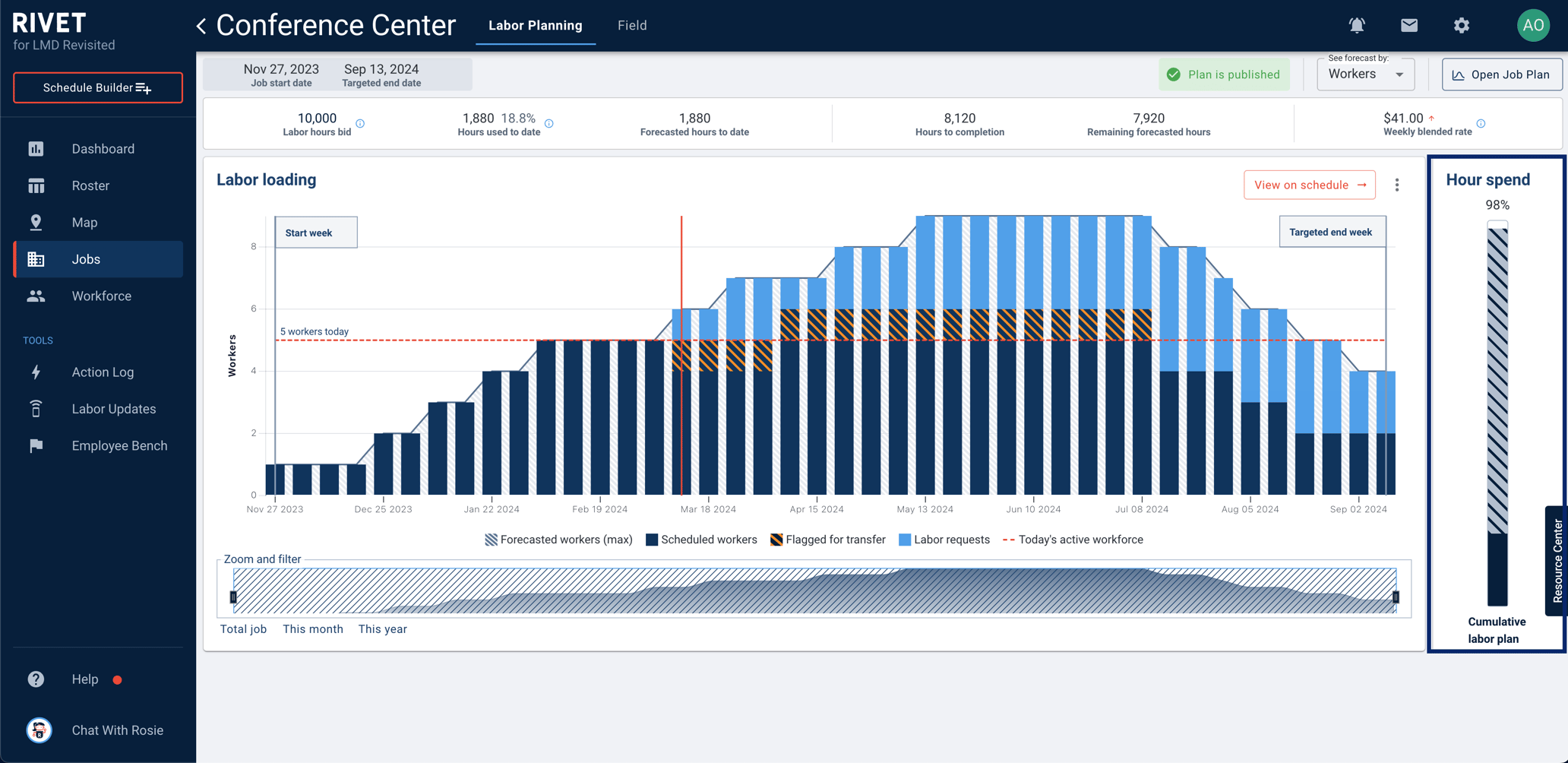
Task: Open the notifications bell icon
Action: click(1357, 25)
